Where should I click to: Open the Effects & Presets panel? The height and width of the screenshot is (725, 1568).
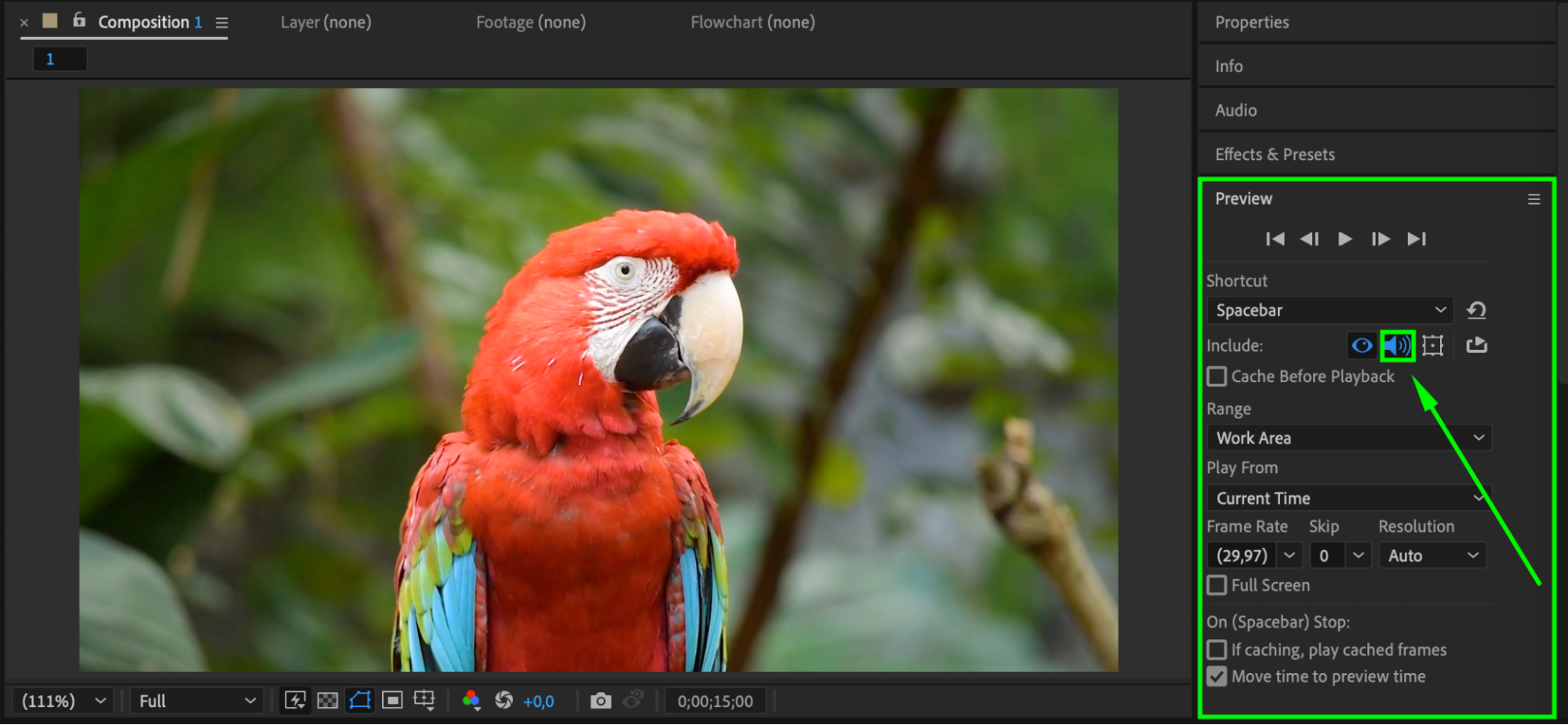point(1275,155)
